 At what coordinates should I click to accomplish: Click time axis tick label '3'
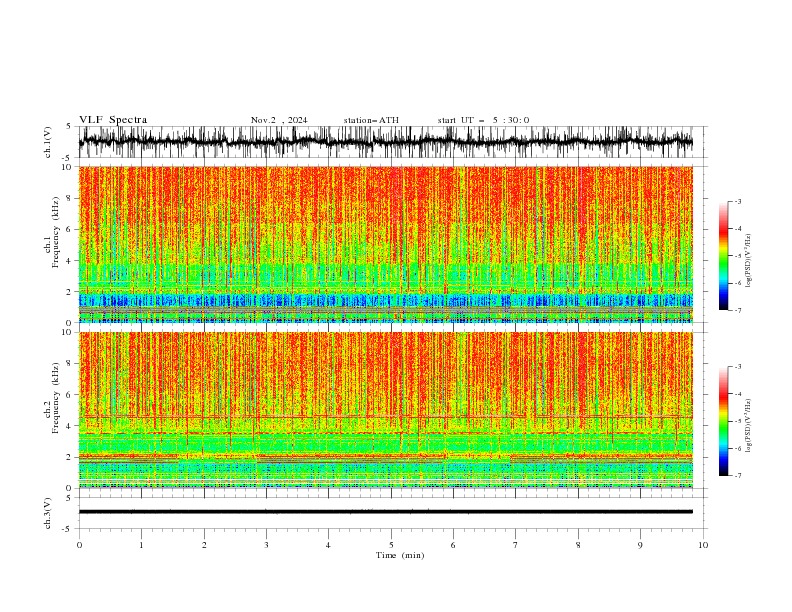click(x=266, y=545)
